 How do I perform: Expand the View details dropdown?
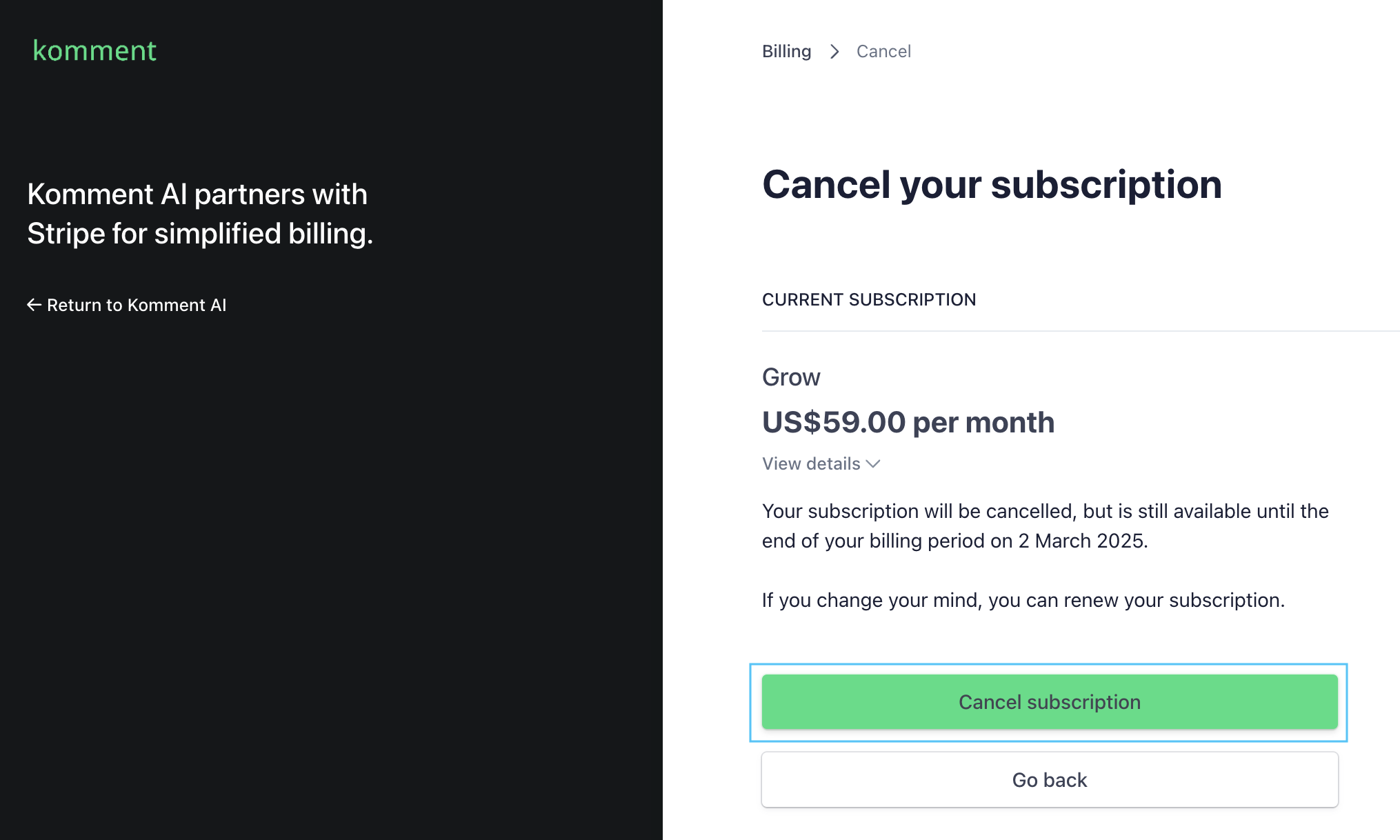coord(821,463)
